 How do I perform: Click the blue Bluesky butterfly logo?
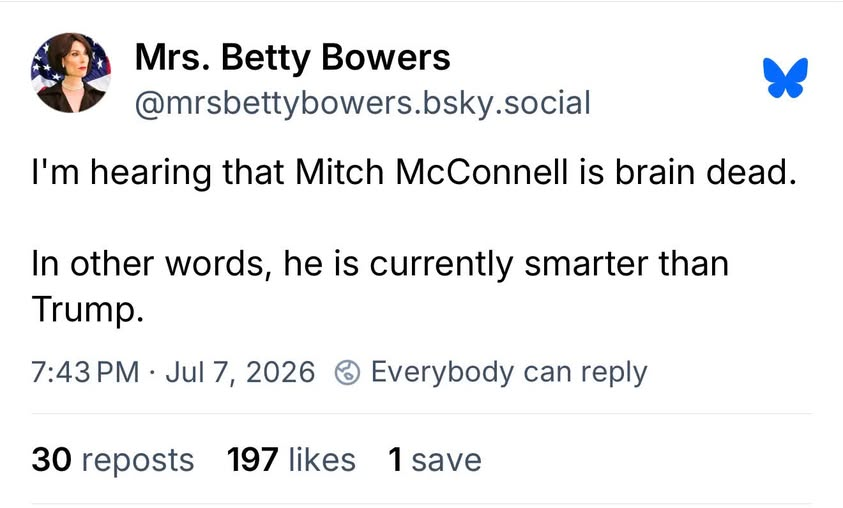point(785,77)
